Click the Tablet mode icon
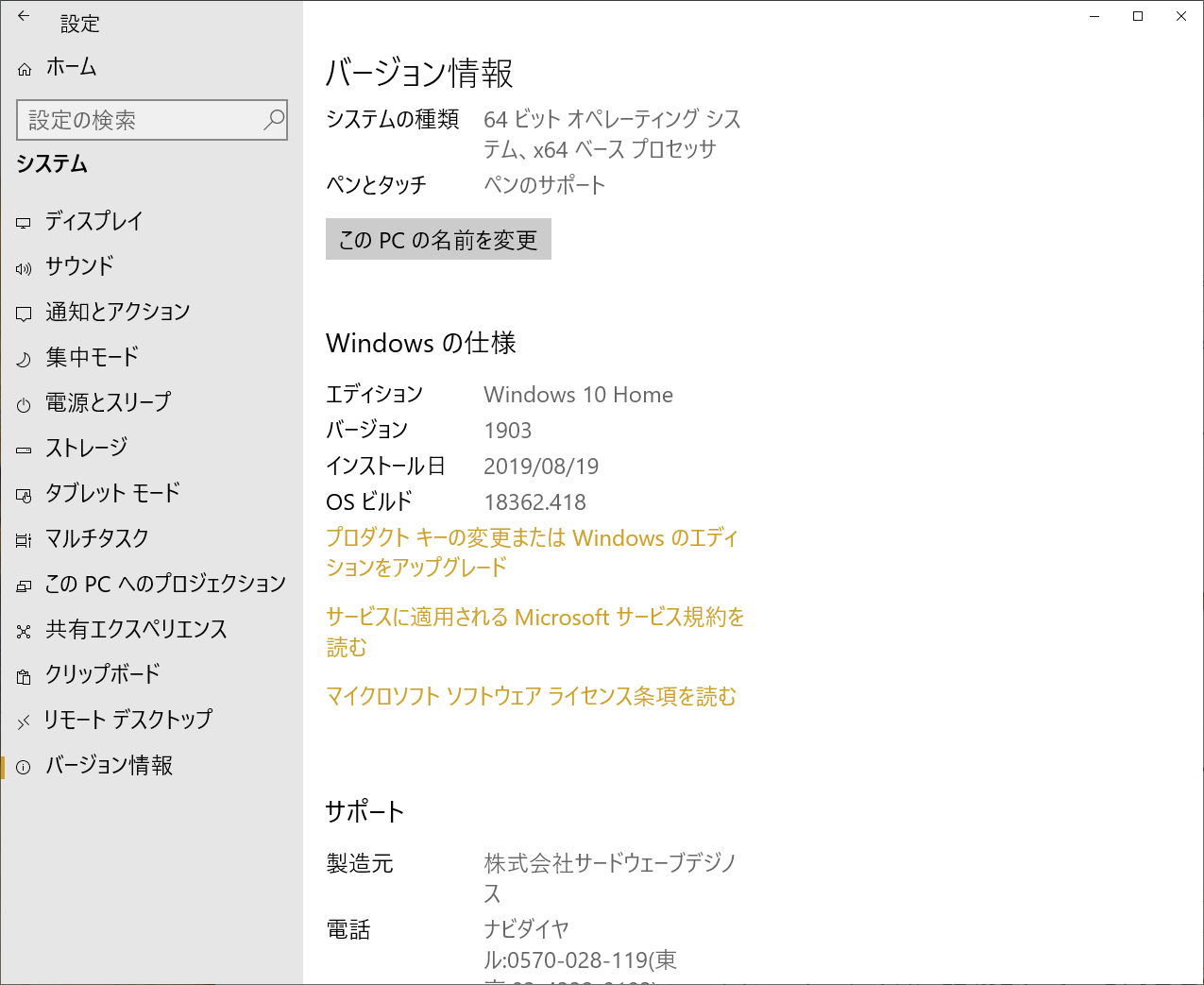The width and height of the screenshot is (1204, 985). (24, 495)
